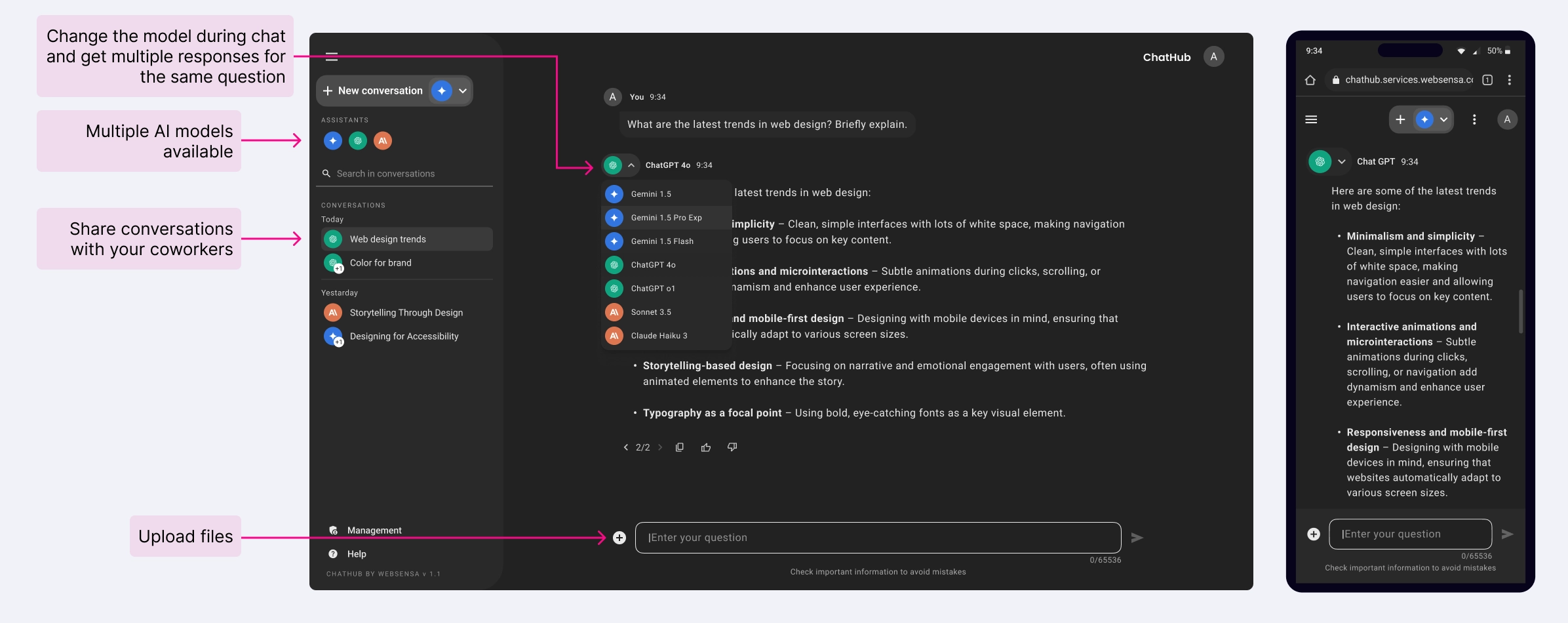1568x623 pixels.
Task: Click the mobile upload files plus icon
Action: coord(1313,534)
